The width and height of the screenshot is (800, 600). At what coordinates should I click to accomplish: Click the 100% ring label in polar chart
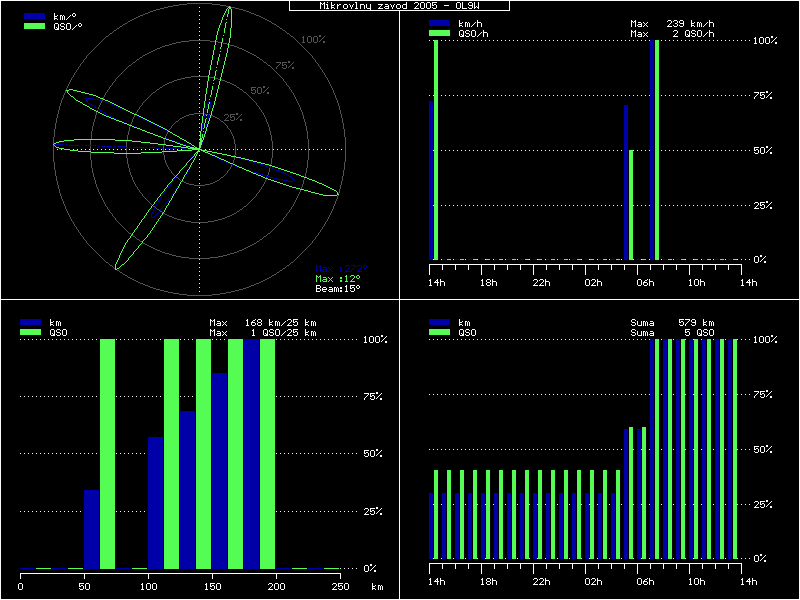pyautogui.click(x=313, y=40)
